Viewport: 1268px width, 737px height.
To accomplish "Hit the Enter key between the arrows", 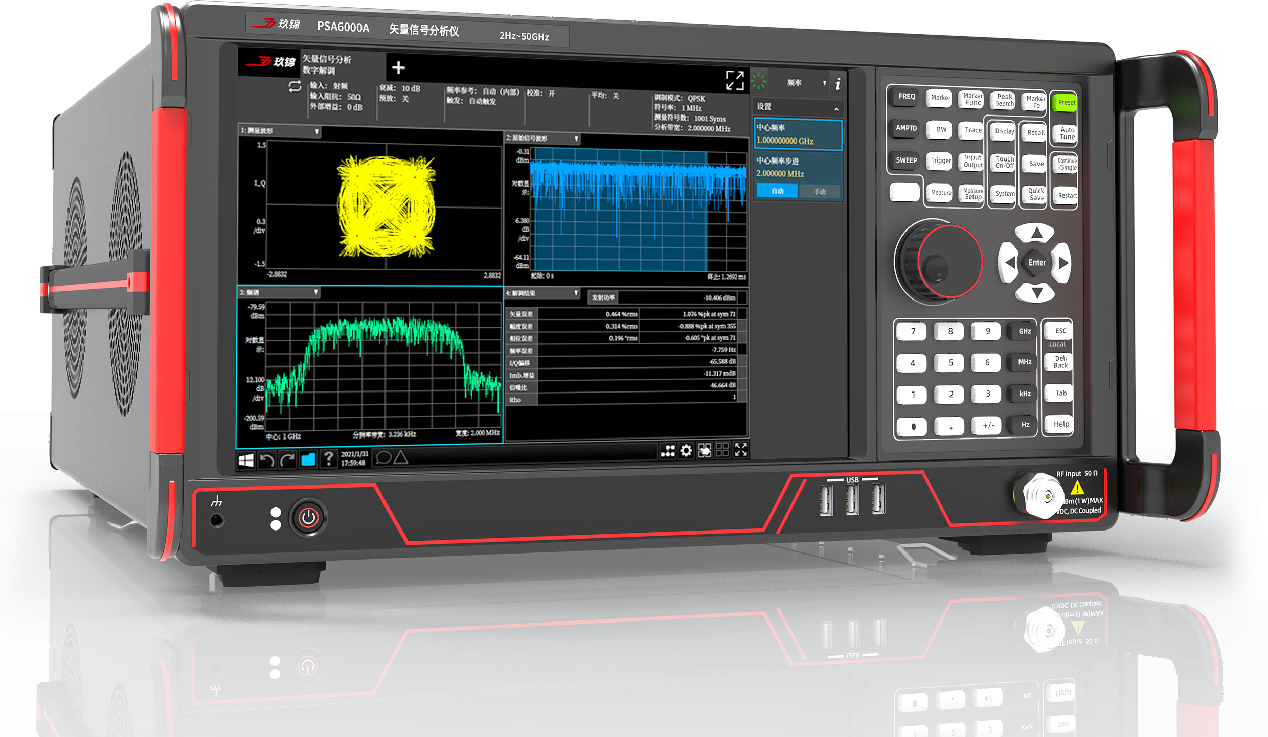I will (x=1037, y=263).
